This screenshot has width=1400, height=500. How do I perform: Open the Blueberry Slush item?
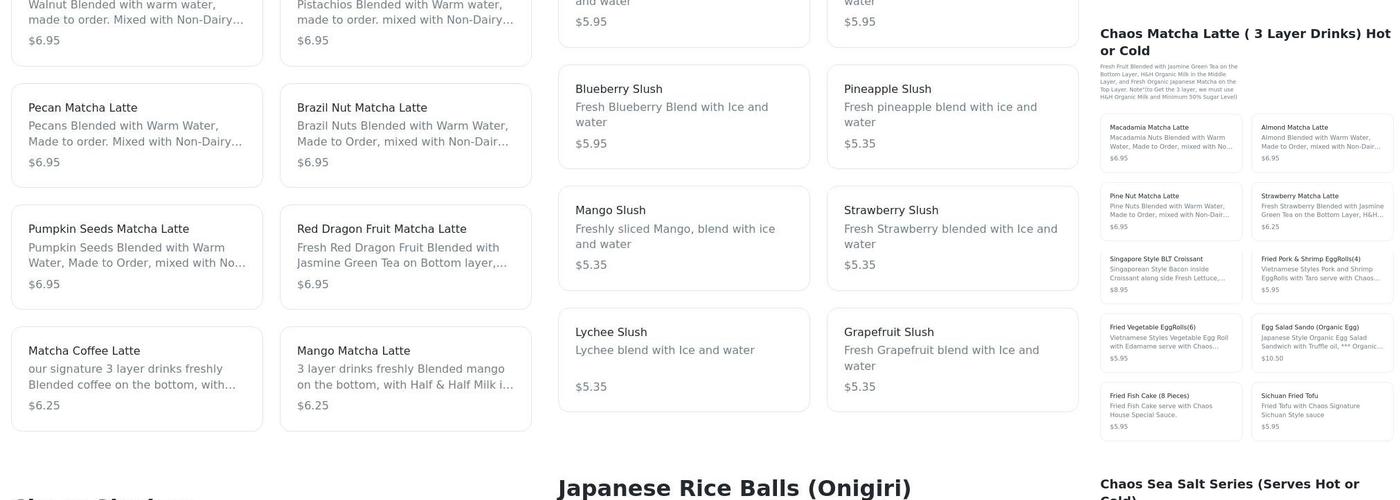coord(683,116)
